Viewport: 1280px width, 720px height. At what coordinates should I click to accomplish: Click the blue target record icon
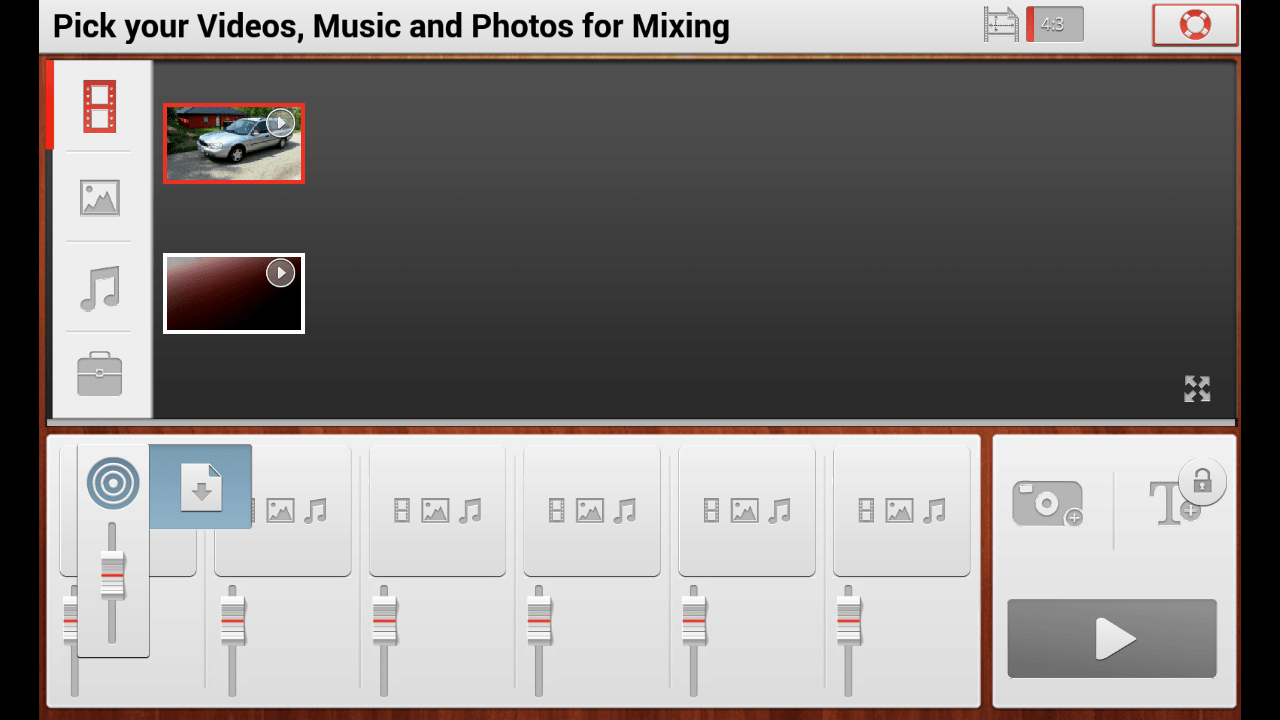click(x=113, y=483)
